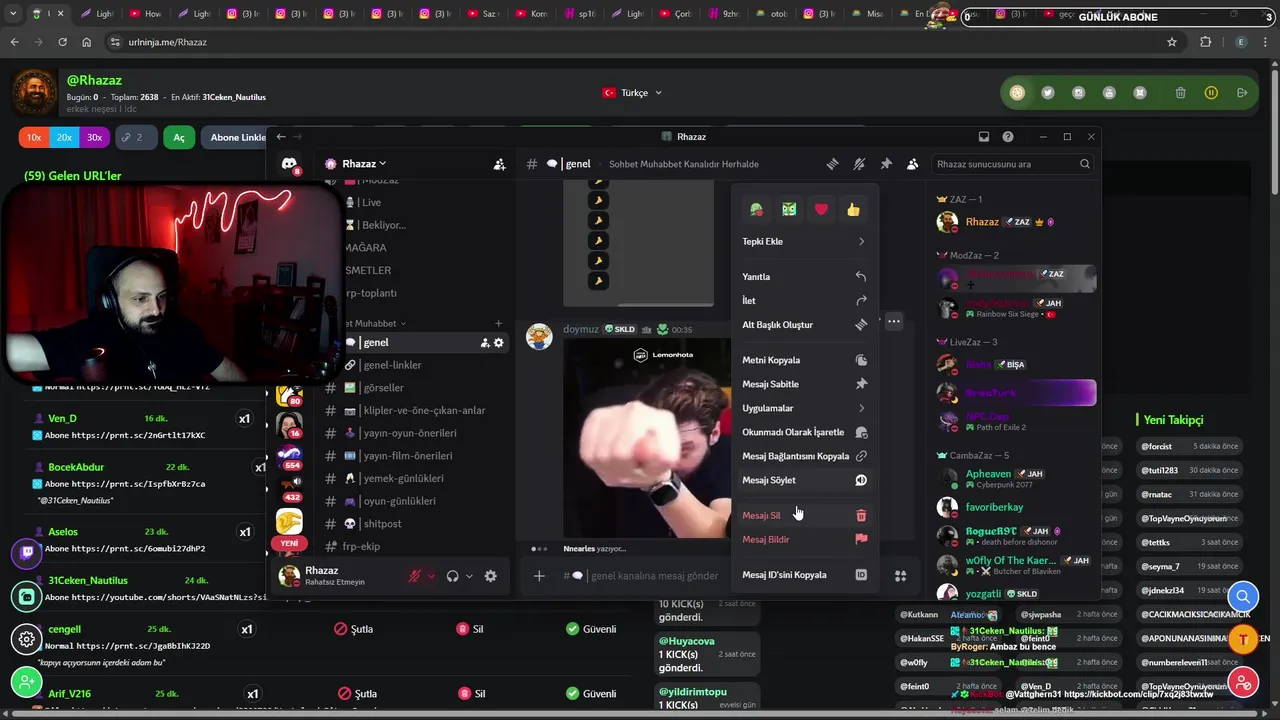Click the invite people icon beside Rhazaz server name

pos(499,164)
